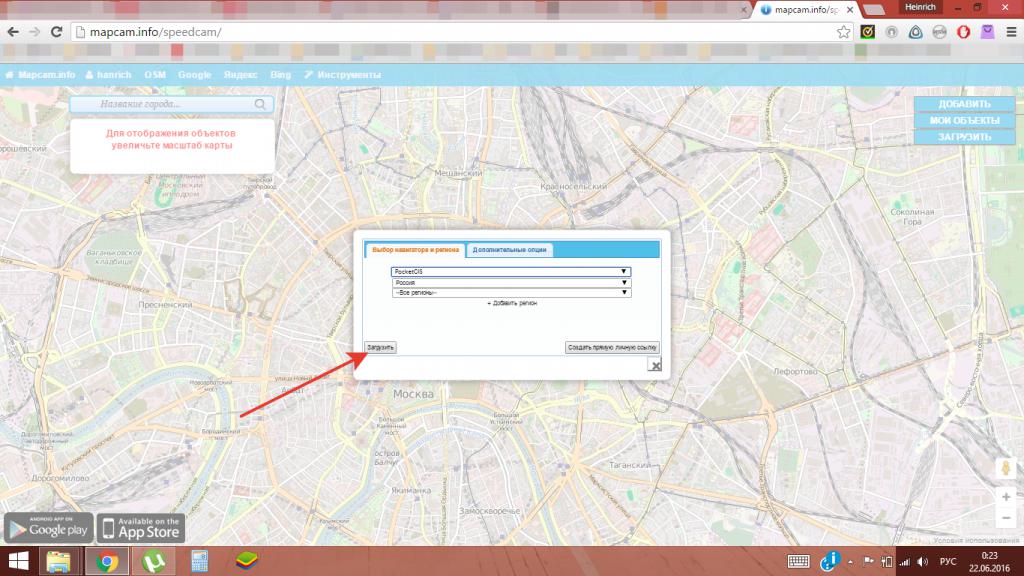The width and height of the screenshot is (1024, 576).
Task: Select the Выбор навигатора и региона tab
Action: (x=414, y=250)
